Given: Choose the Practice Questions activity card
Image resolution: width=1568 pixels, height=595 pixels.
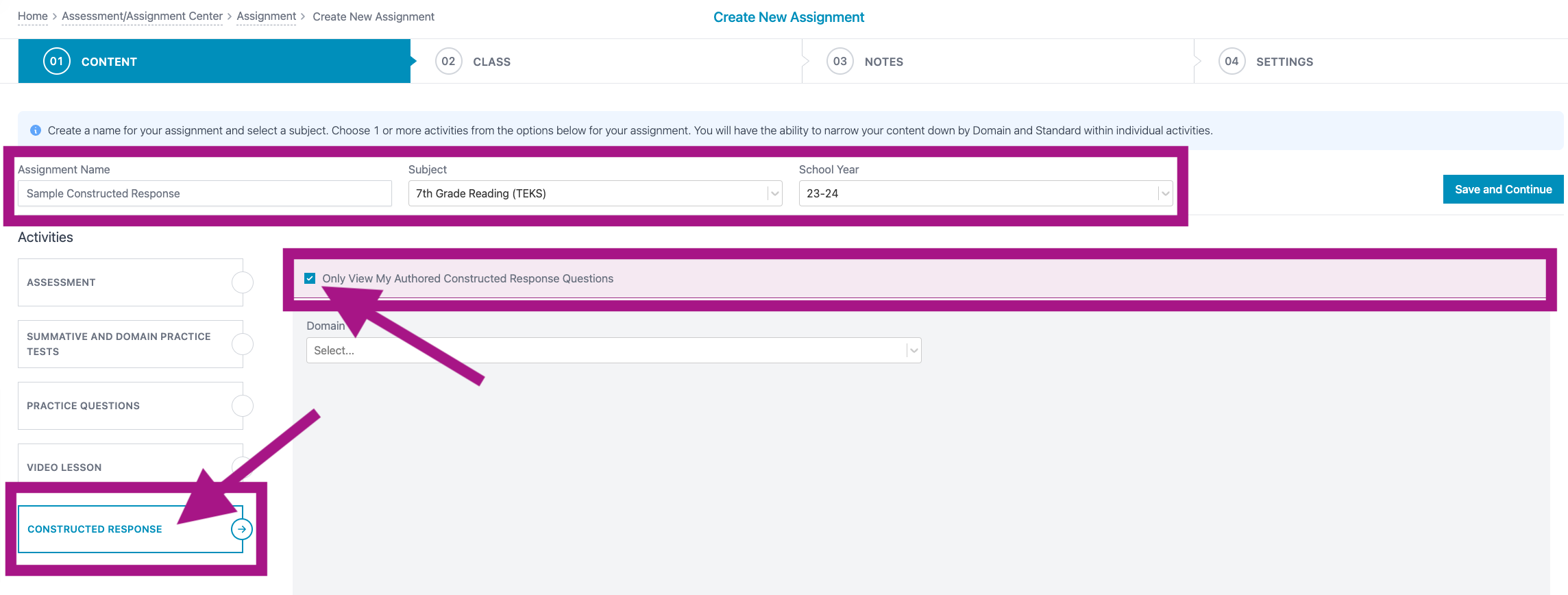Looking at the screenshot, I should coord(130,406).
